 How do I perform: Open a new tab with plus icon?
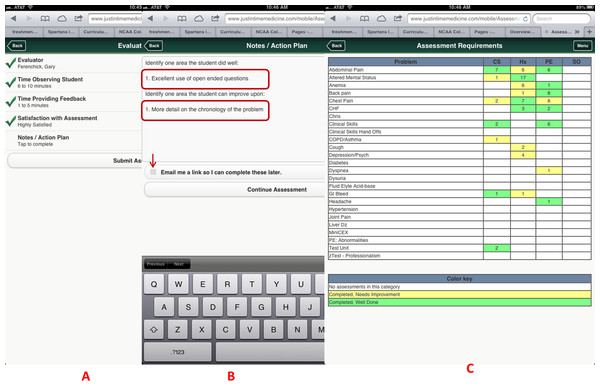(x=590, y=32)
